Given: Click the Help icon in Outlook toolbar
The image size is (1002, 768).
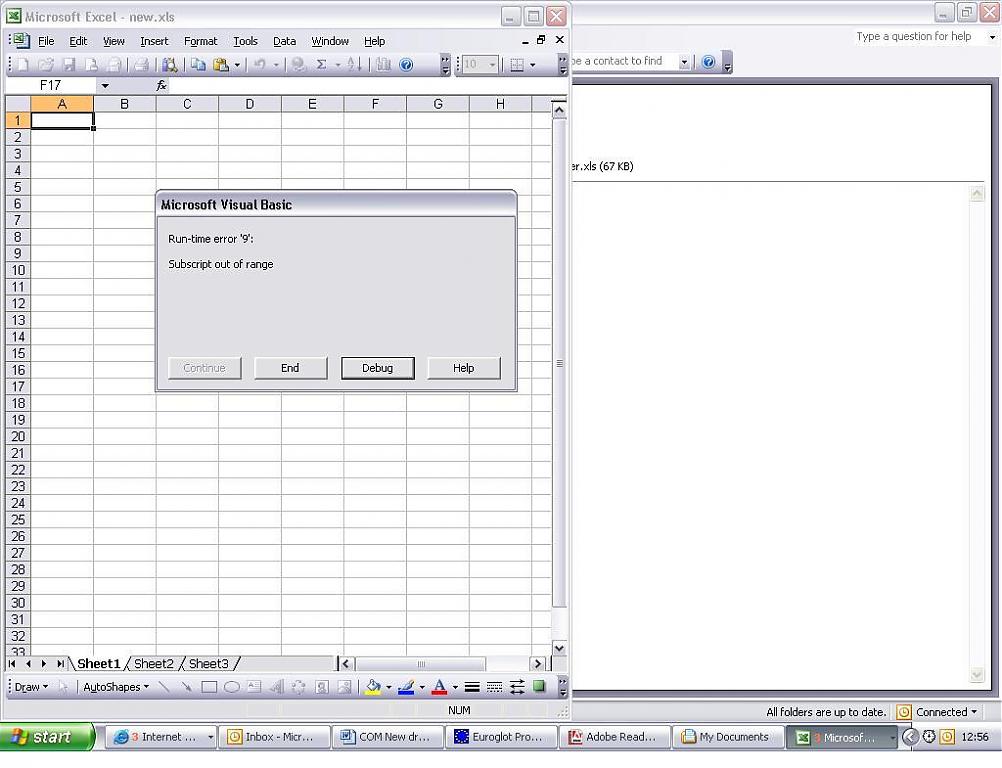Looking at the screenshot, I should (x=708, y=62).
